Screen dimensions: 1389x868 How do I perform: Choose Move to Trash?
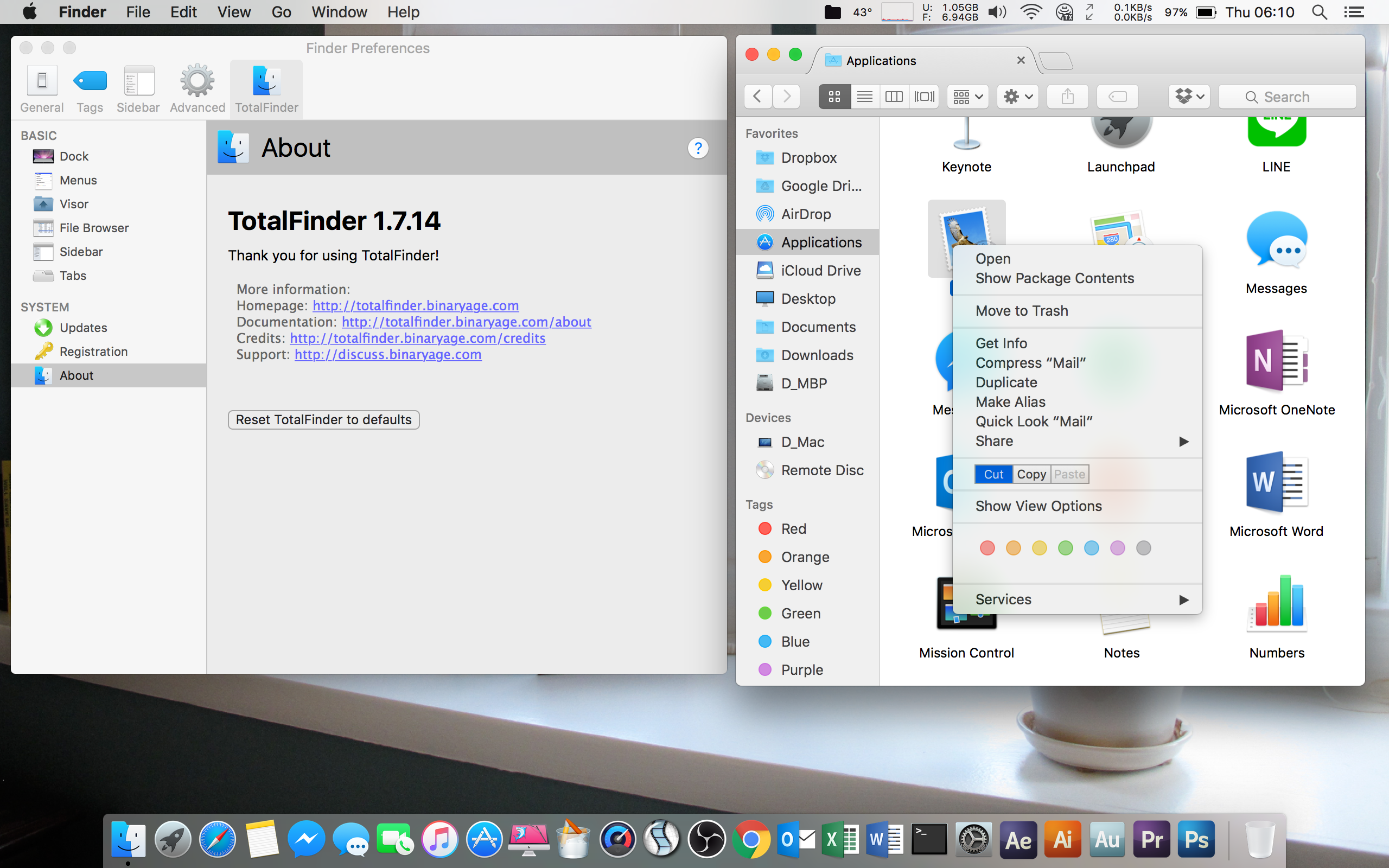(x=1078, y=310)
